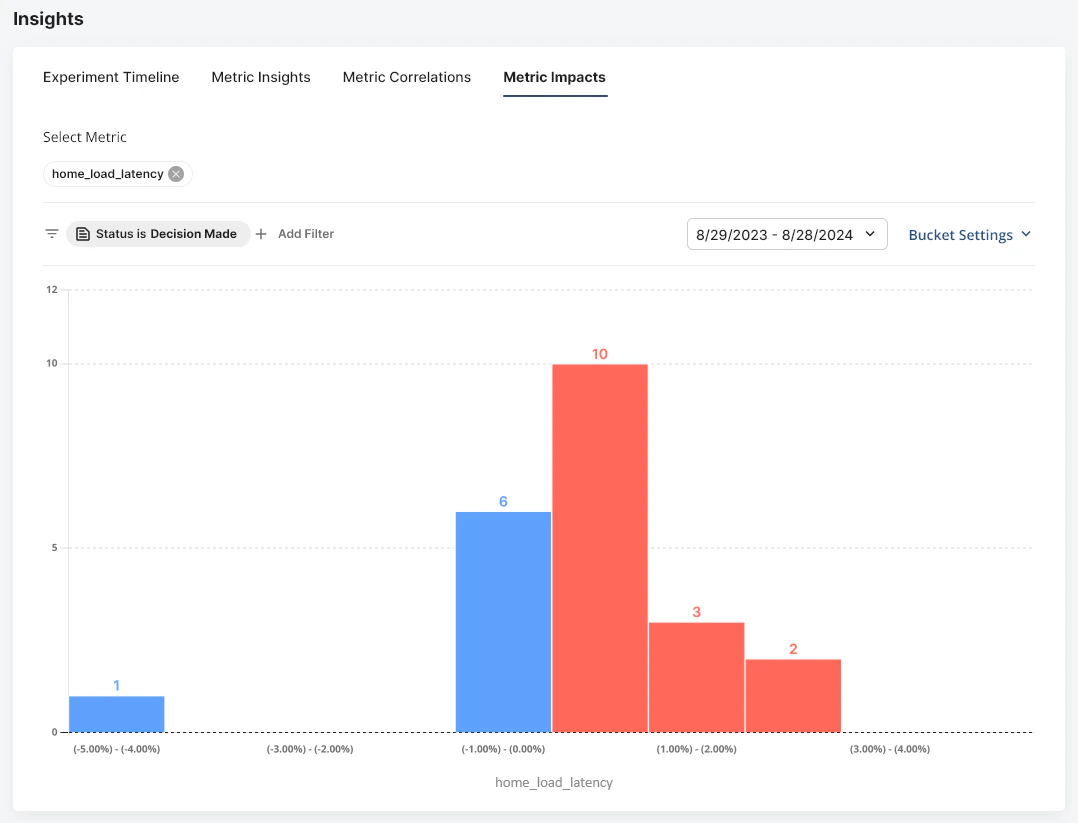Remove the home_load_latency metric chip
The width and height of the screenshot is (1078, 823).
[x=176, y=174]
